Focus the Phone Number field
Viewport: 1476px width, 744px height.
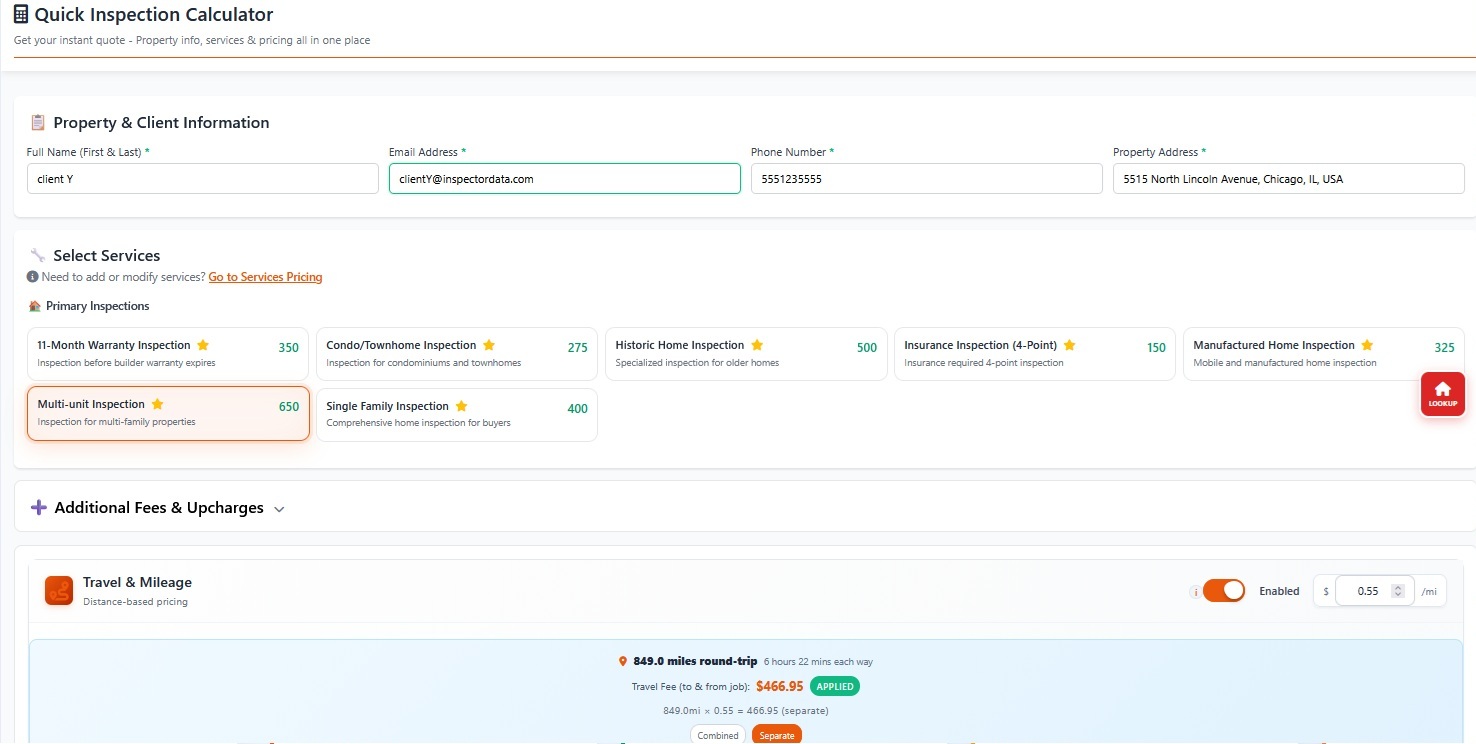click(926, 179)
